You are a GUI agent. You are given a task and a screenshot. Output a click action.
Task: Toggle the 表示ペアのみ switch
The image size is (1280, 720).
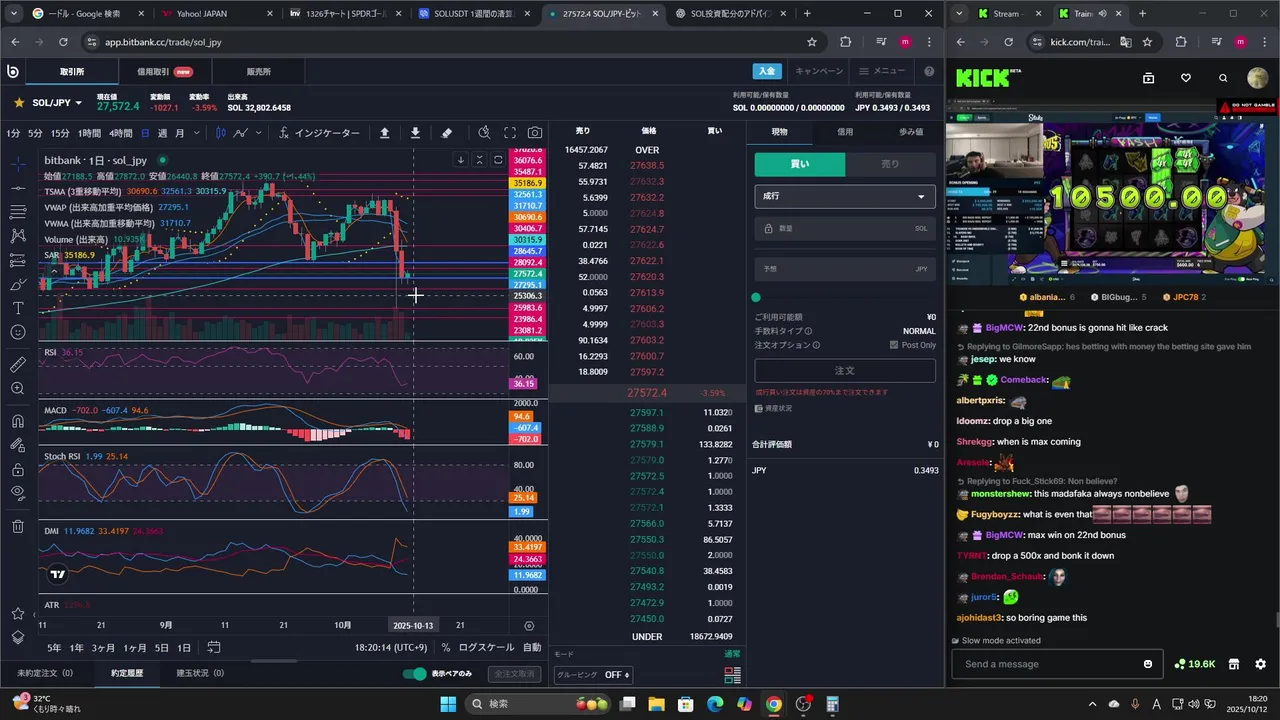pyautogui.click(x=414, y=673)
